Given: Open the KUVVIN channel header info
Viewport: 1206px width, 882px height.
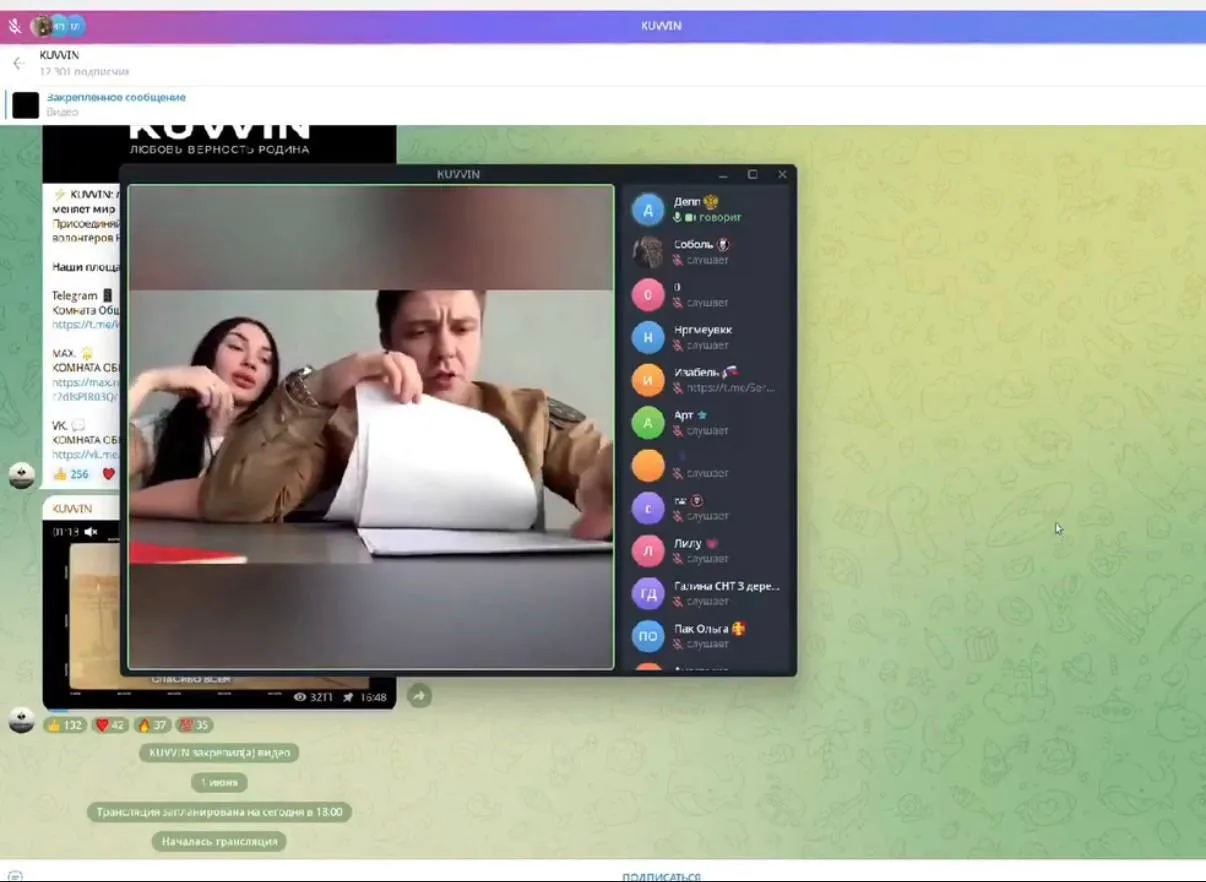Looking at the screenshot, I should point(84,63).
